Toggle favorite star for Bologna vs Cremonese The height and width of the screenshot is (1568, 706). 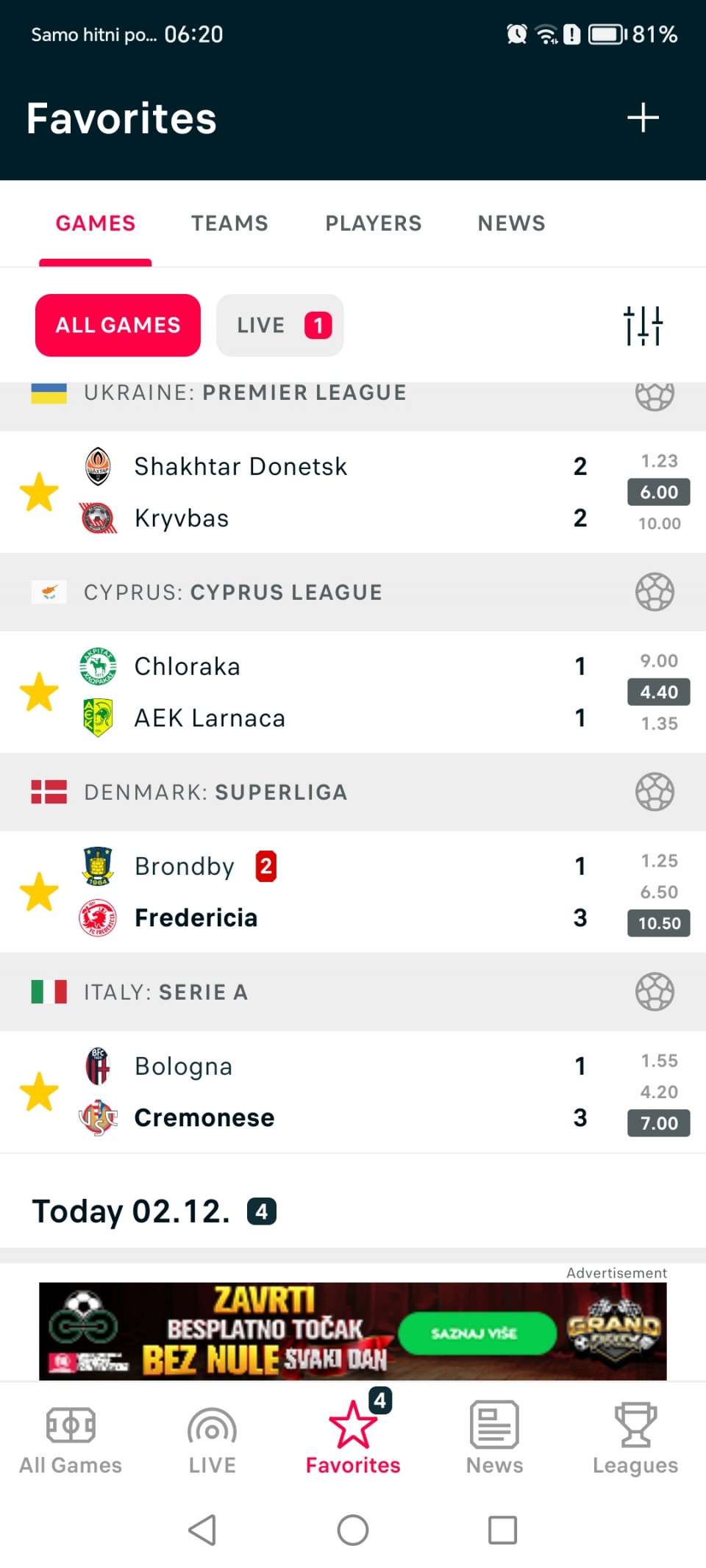coord(39,1092)
